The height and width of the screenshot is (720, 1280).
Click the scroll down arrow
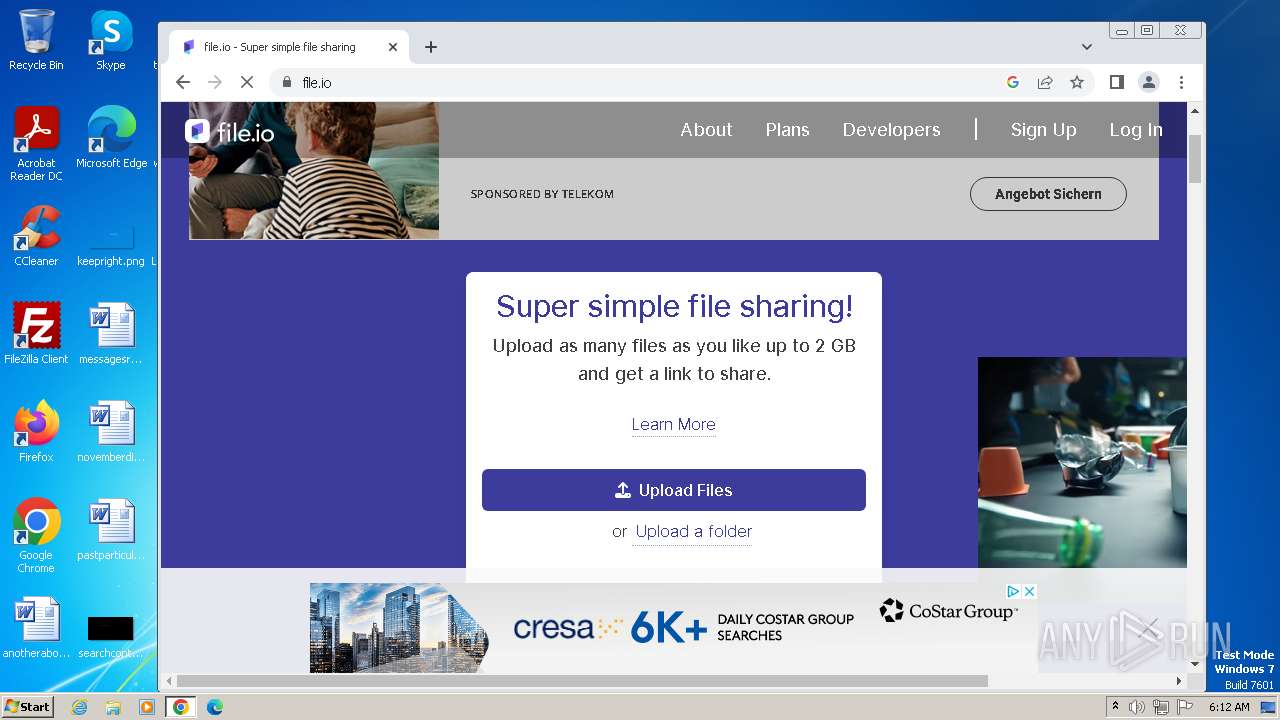tap(1195, 664)
